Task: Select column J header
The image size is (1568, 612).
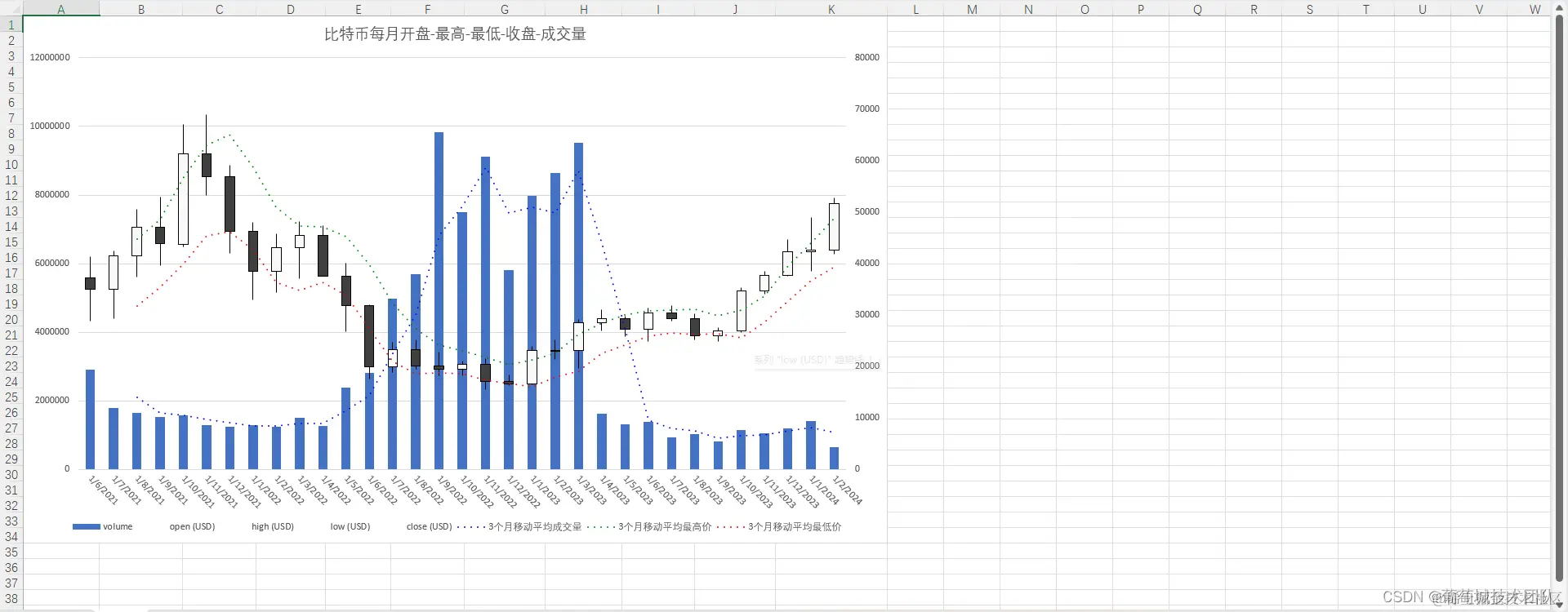Action: coord(735,10)
